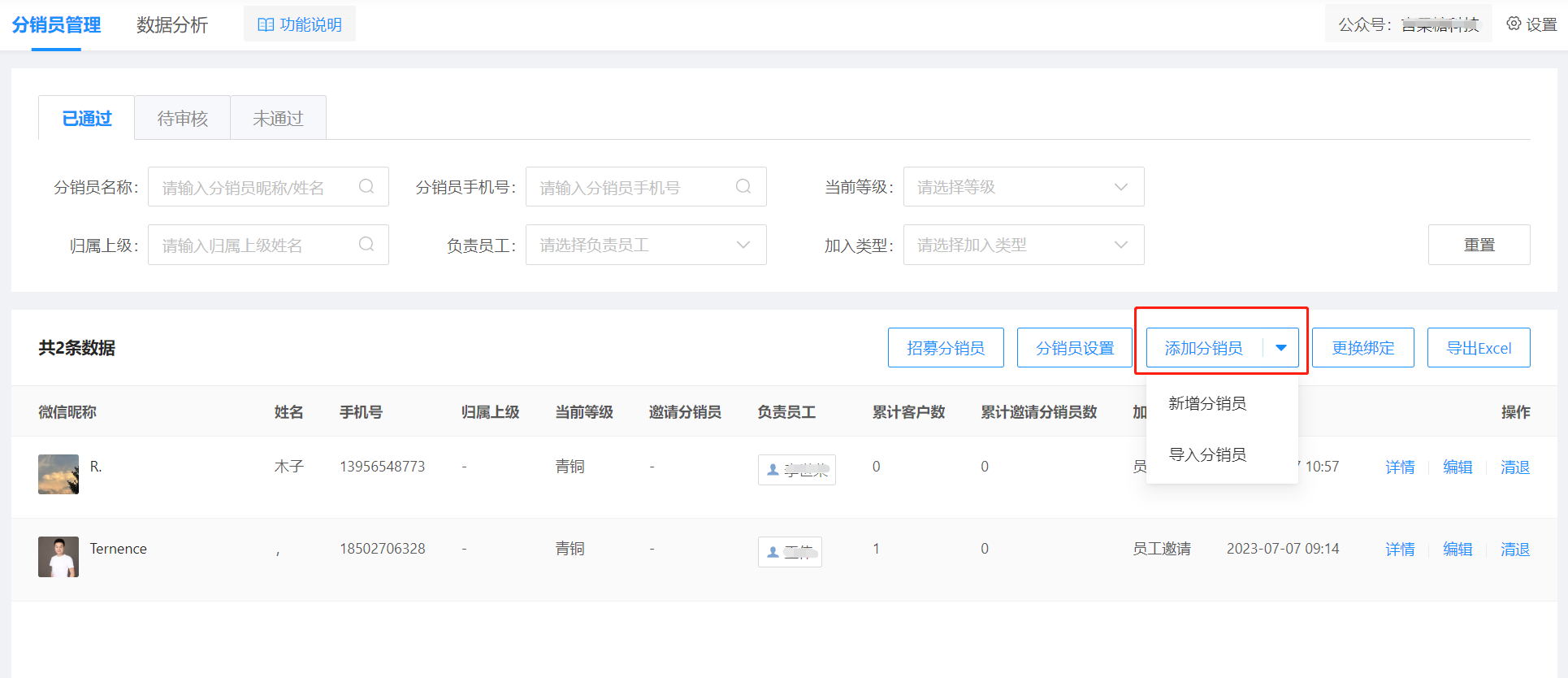Screen dimensions: 1568x678
Task: Click phone number 13956548773
Action: click(382, 467)
